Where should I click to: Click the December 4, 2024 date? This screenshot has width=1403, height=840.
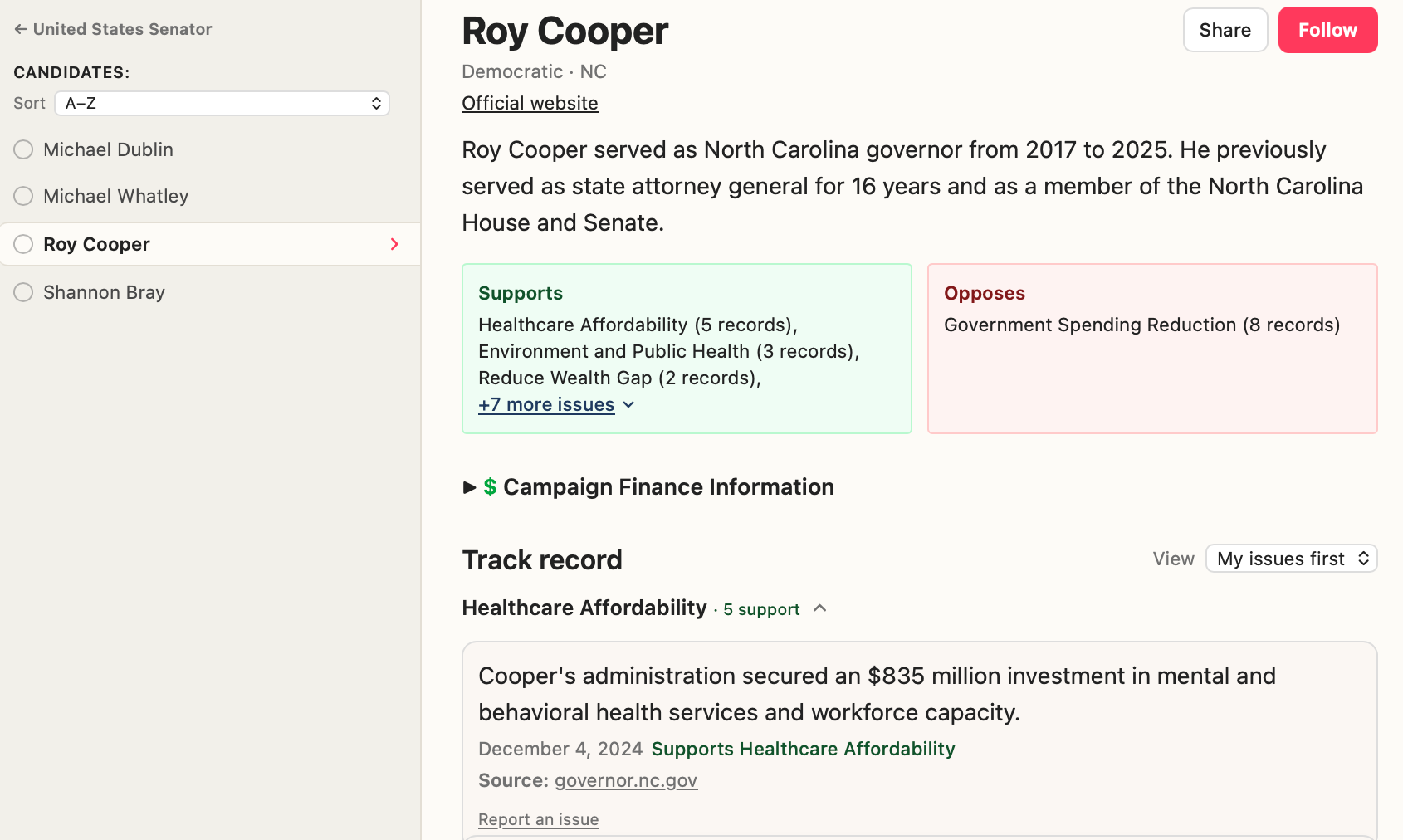coord(560,749)
